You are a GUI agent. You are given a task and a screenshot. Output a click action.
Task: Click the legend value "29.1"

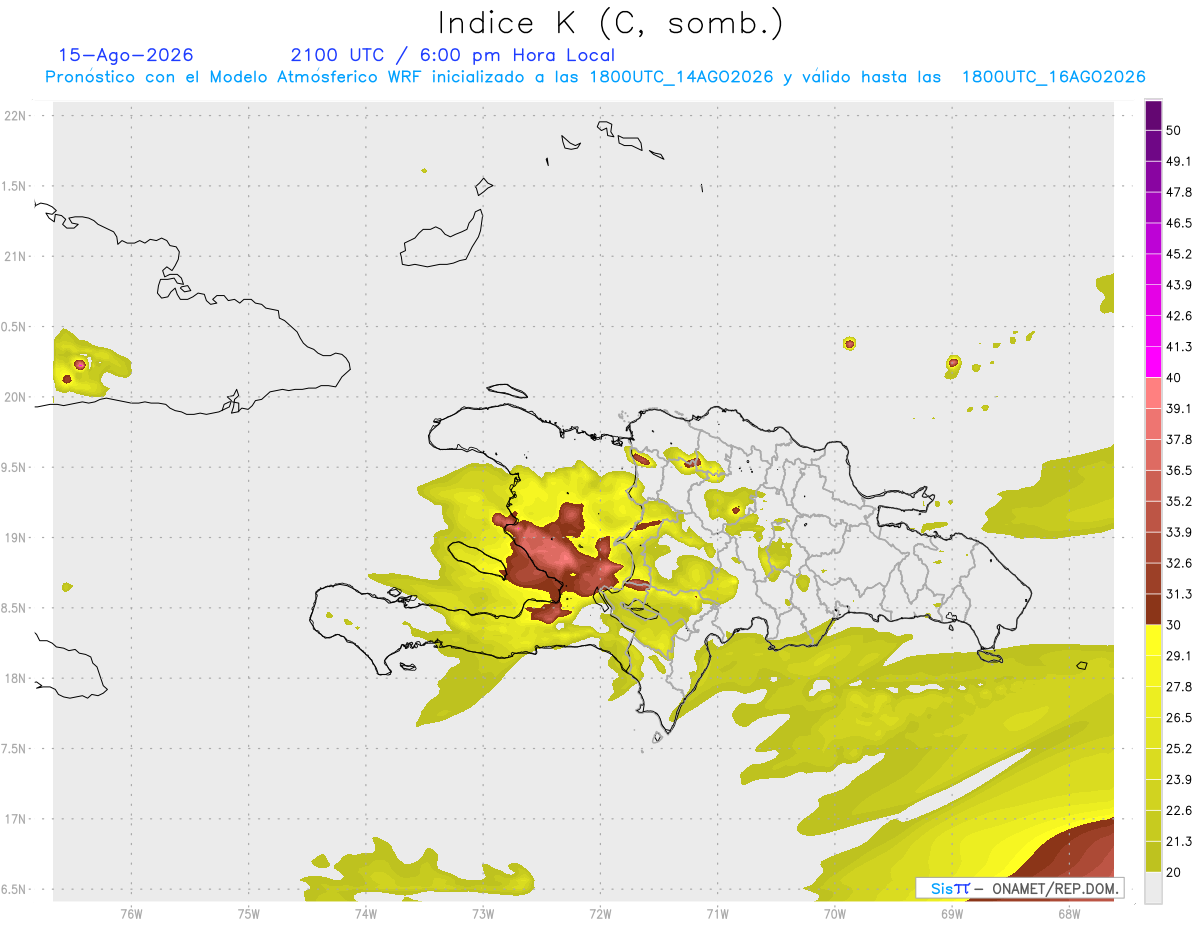tap(1179, 656)
